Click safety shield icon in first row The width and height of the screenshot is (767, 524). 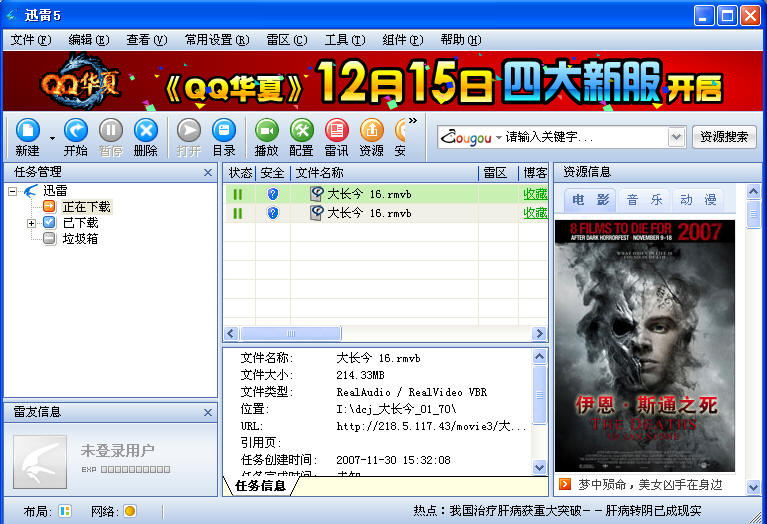pos(272,194)
